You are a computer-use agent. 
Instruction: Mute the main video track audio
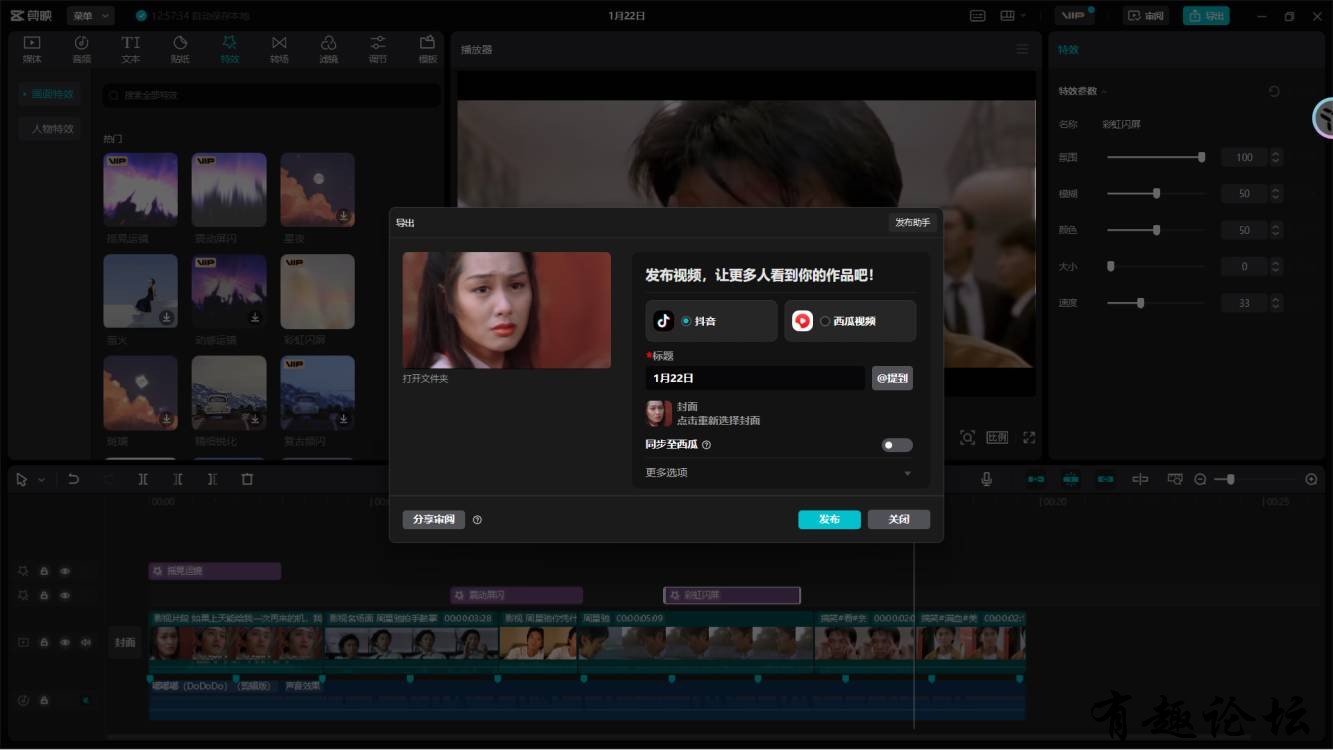click(x=86, y=642)
